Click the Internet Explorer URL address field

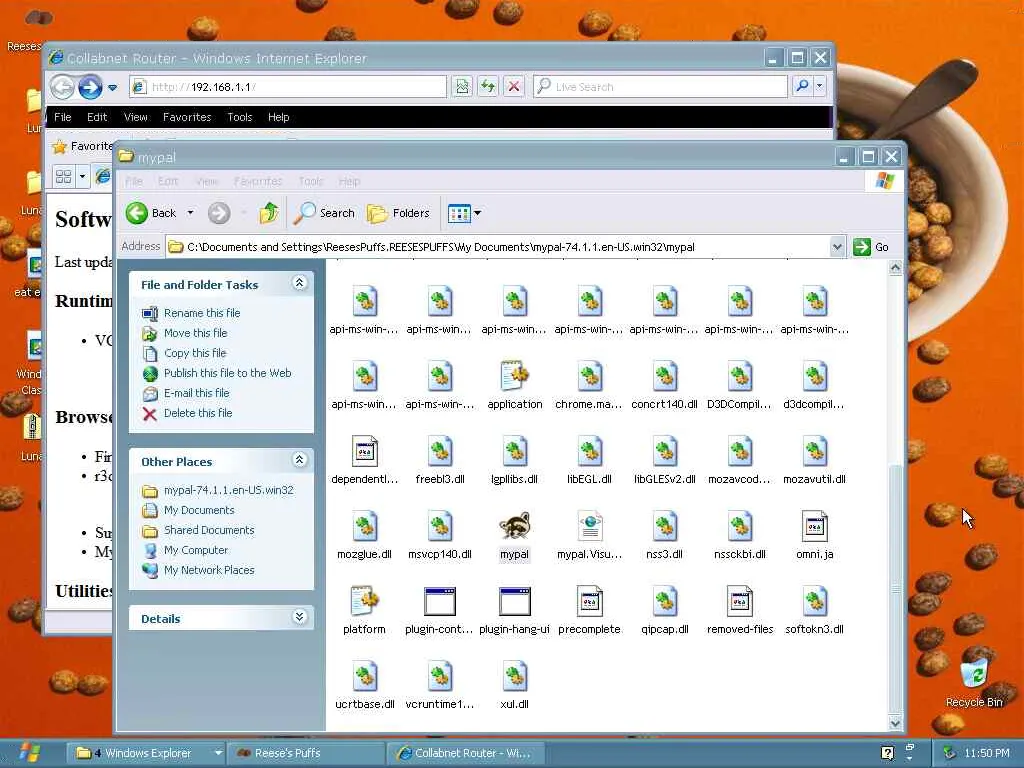click(288, 86)
